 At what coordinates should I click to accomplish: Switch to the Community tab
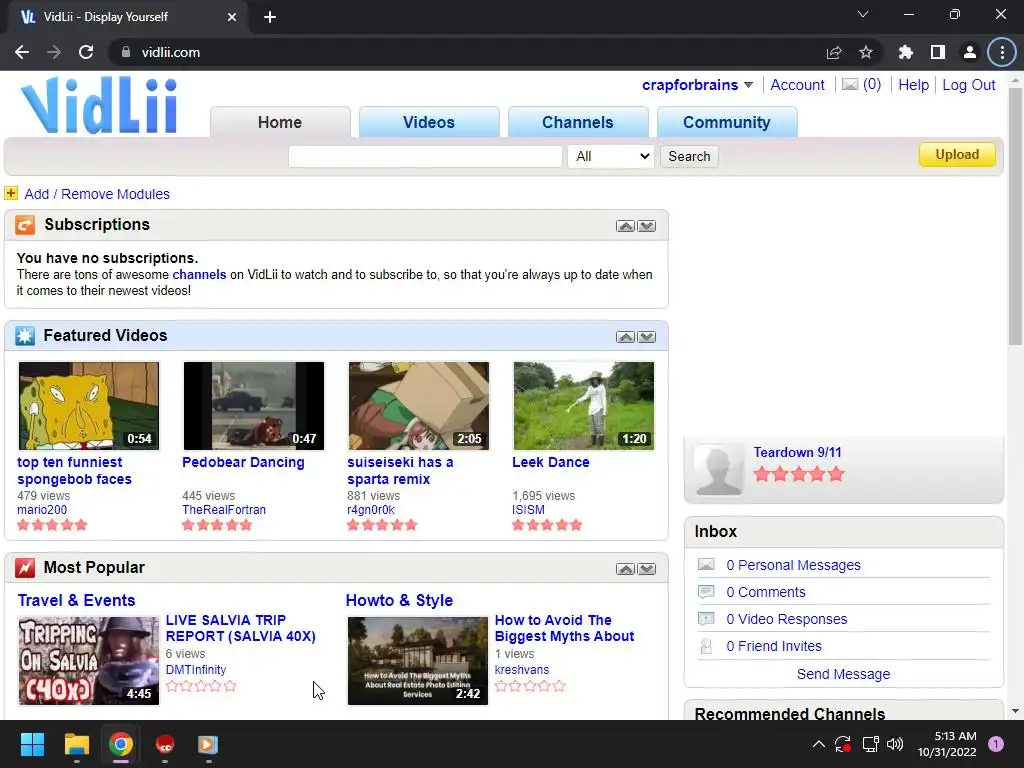(x=727, y=122)
